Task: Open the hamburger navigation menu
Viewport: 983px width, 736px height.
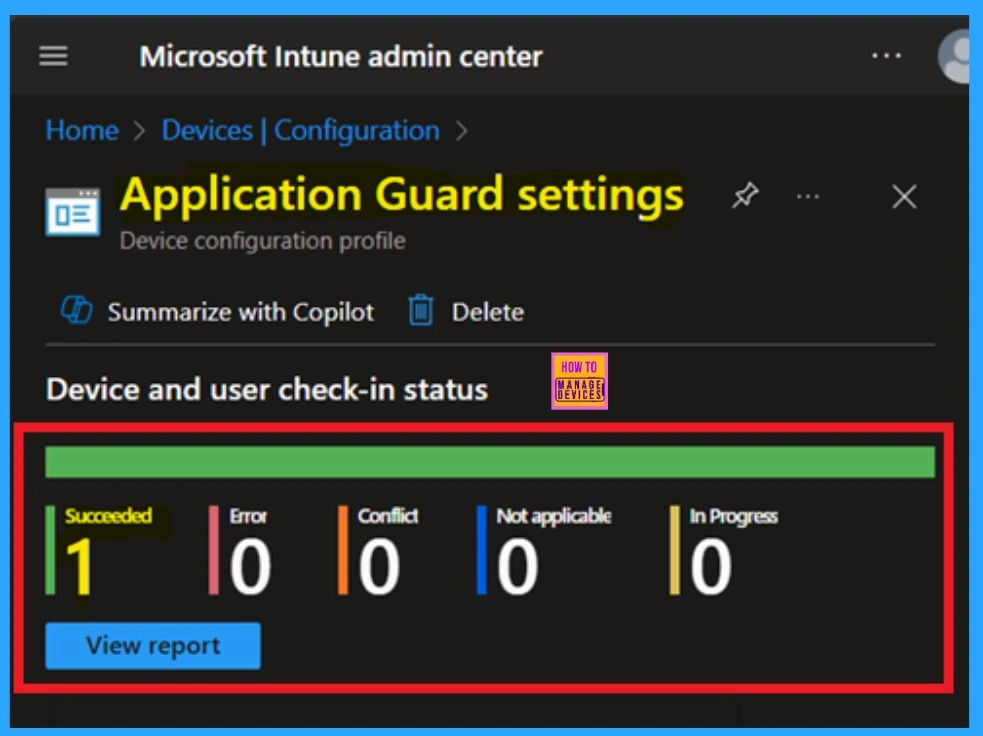Action: pos(53,56)
